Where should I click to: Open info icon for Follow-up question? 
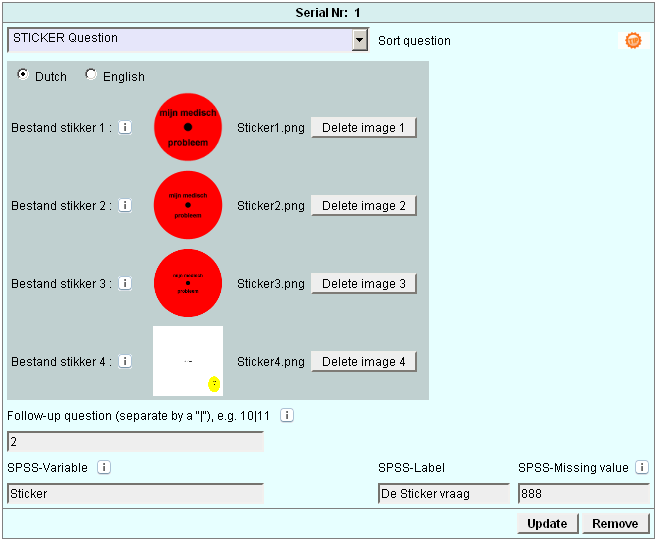[287, 415]
